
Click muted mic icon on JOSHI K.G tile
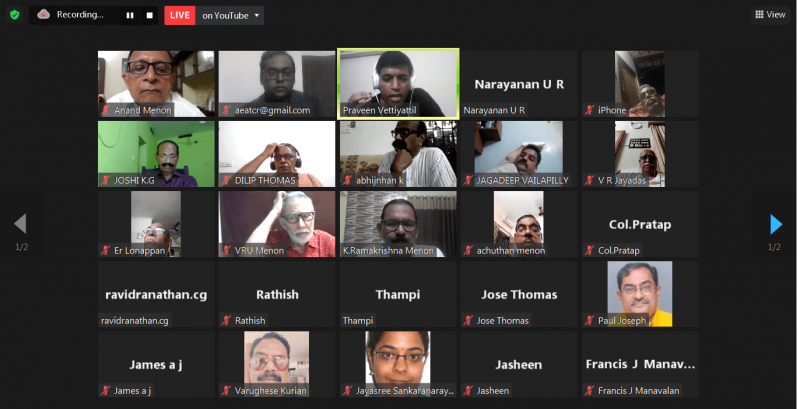106,180
